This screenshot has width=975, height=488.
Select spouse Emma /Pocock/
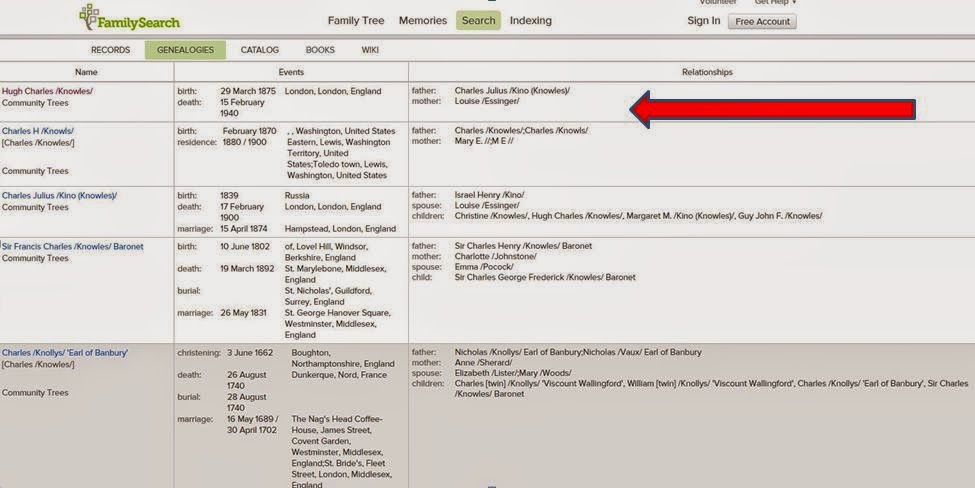coord(484,267)
